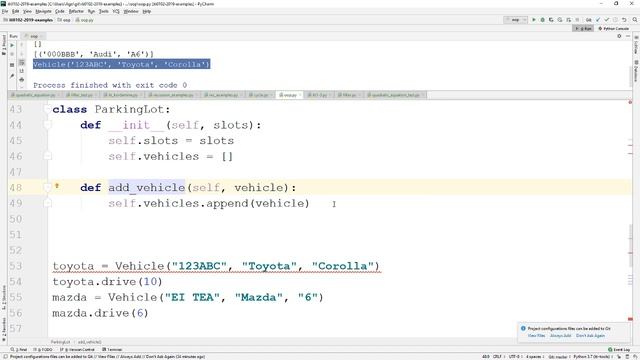Open the Find tool window
The image size is (640, 360).
coord(19,350)
